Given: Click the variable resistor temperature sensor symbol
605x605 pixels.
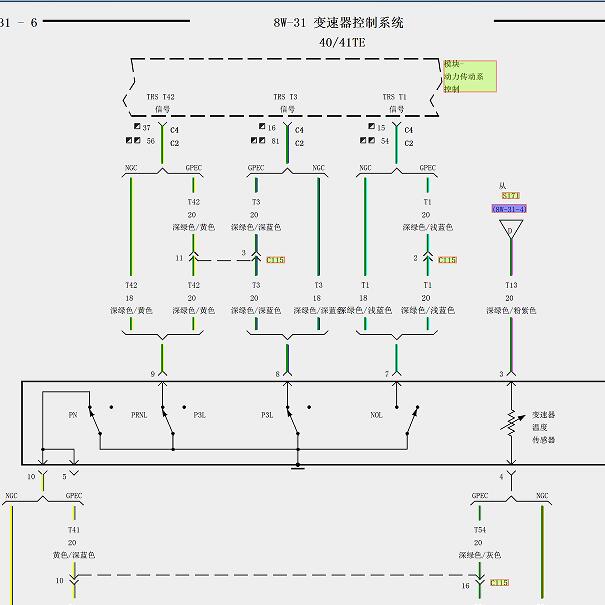Looking at the screenshot, I should pyautogui.click(x=512, y=423).
